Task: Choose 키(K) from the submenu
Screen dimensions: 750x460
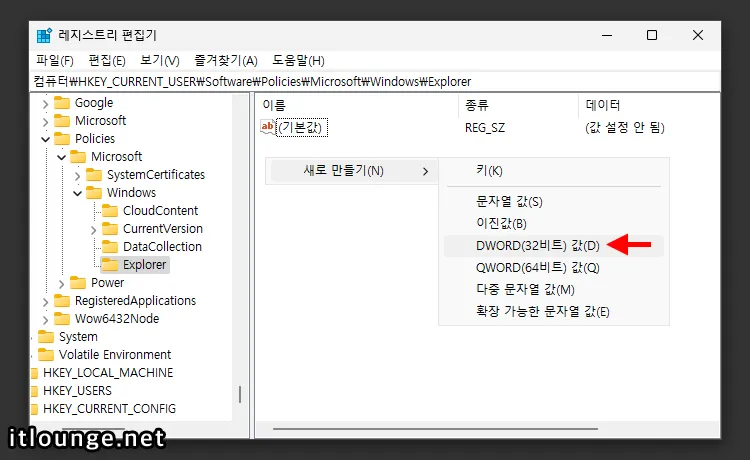Action: point(554,171)
